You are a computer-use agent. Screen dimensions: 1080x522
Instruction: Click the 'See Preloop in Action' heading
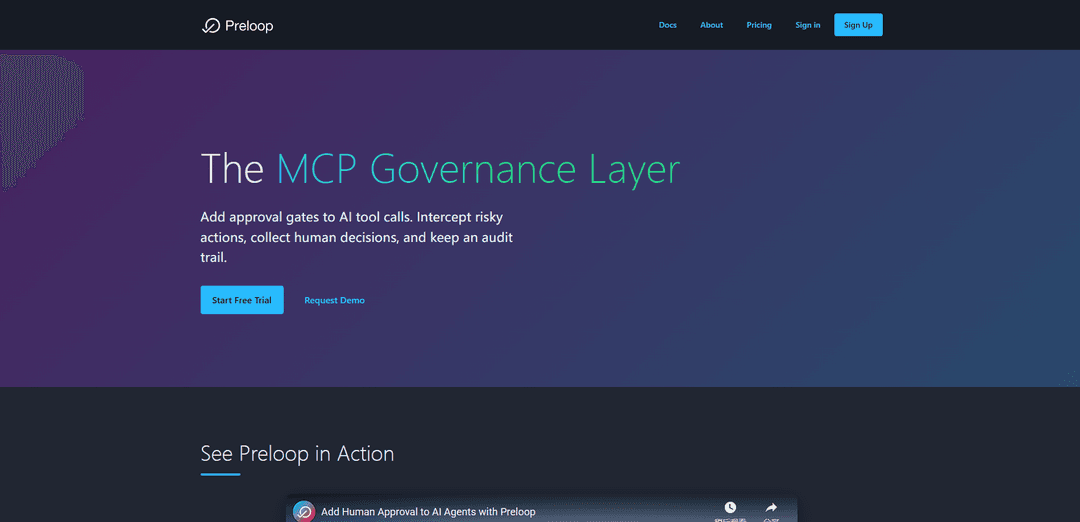[x=297, y=454]
